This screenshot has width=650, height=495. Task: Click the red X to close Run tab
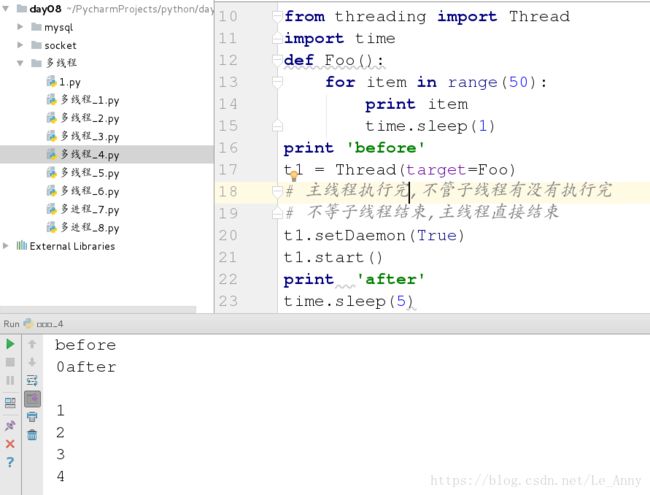[x=10, y=443]
